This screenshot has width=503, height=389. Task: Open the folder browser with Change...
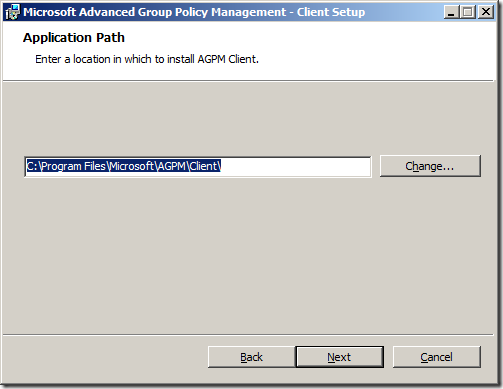coord(430,166)
